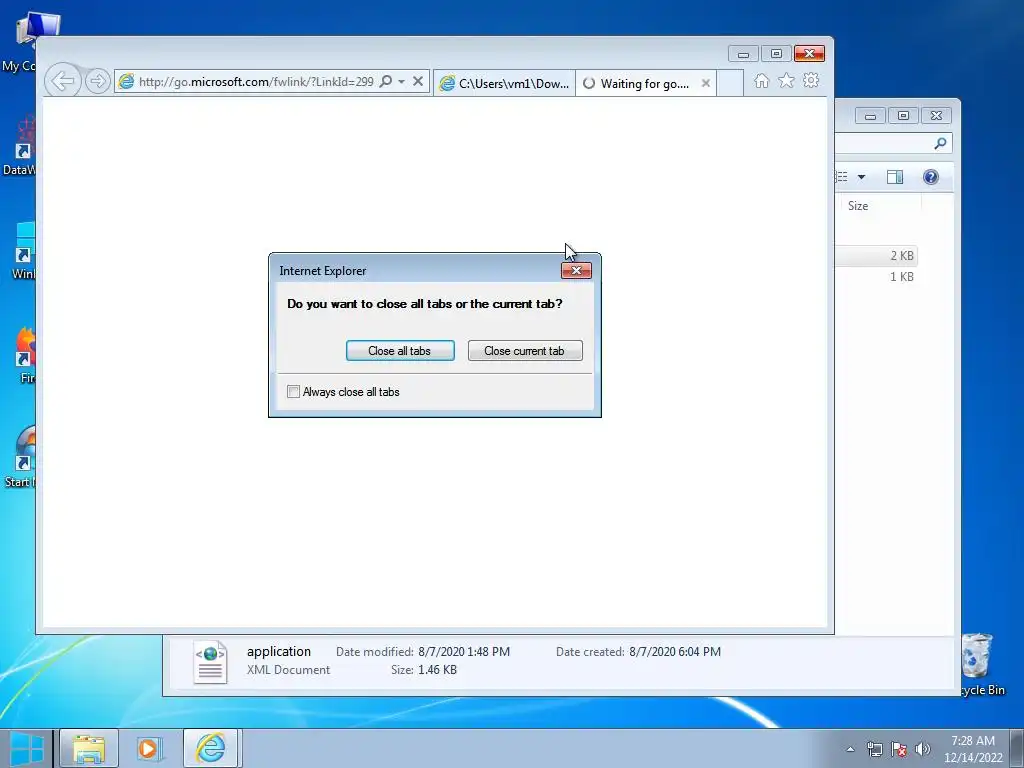Show hidden tray icons arrow
The image size is (1024, 768).
(x=850, y=749)
